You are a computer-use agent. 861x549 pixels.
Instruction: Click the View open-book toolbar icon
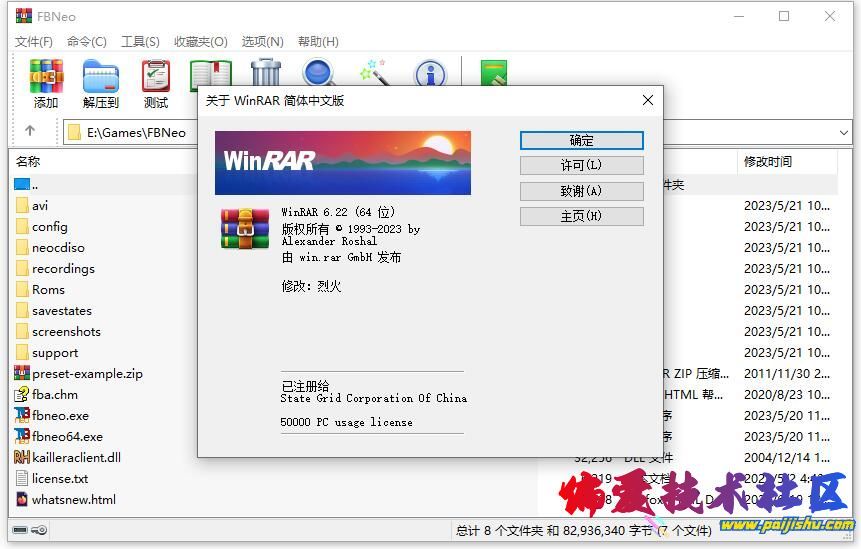(x=210, y=73)
